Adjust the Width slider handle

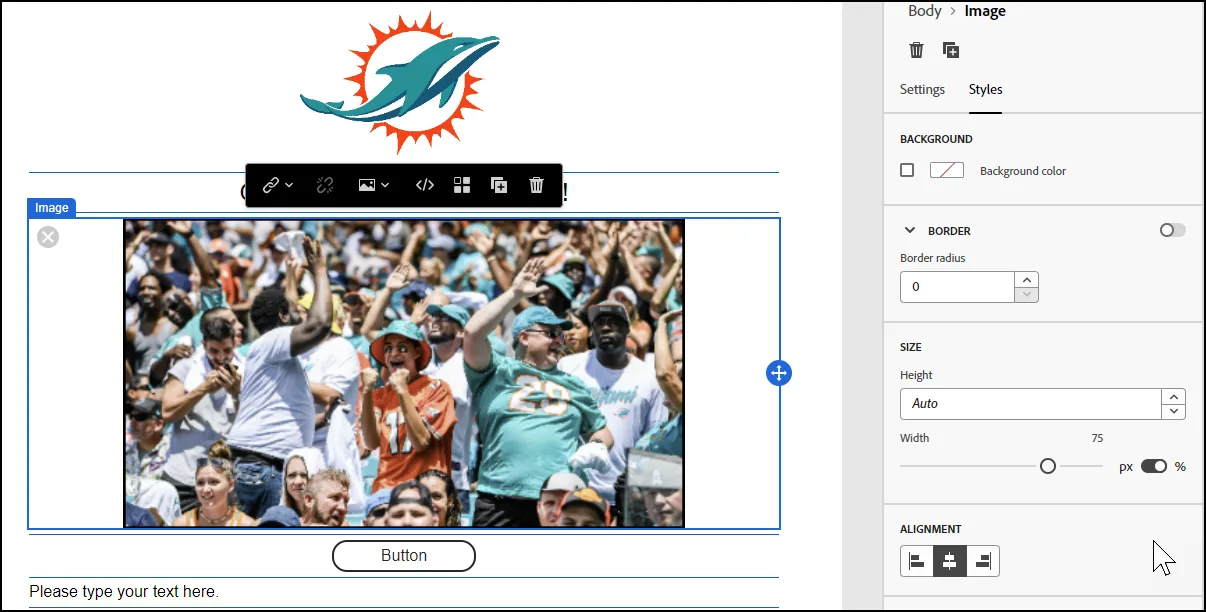pyautogui.click(x=1048, y=466)
